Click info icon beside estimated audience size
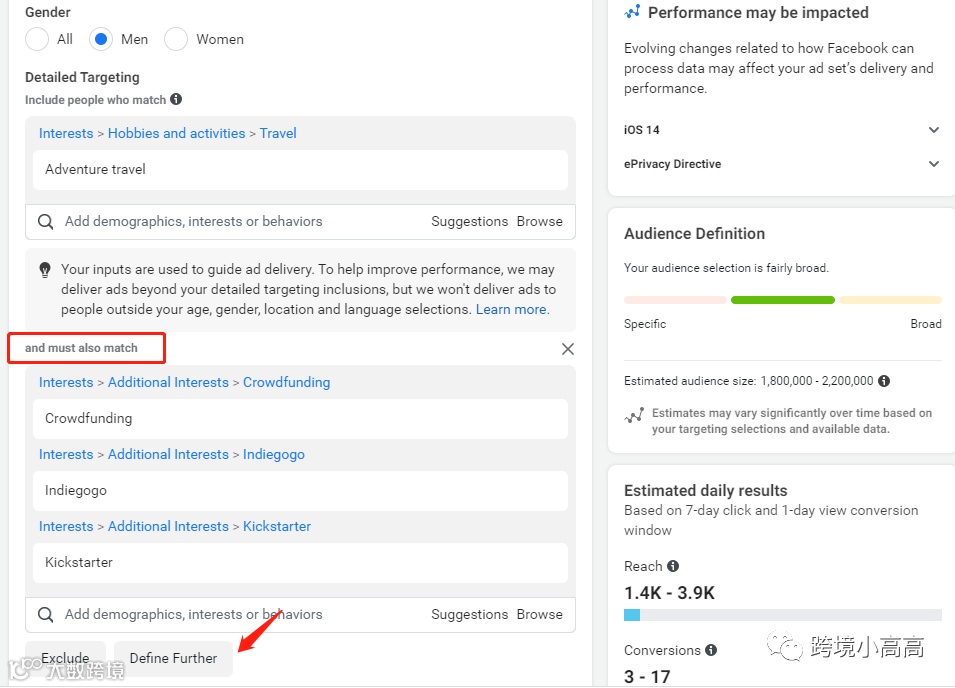 pos(884,381)
